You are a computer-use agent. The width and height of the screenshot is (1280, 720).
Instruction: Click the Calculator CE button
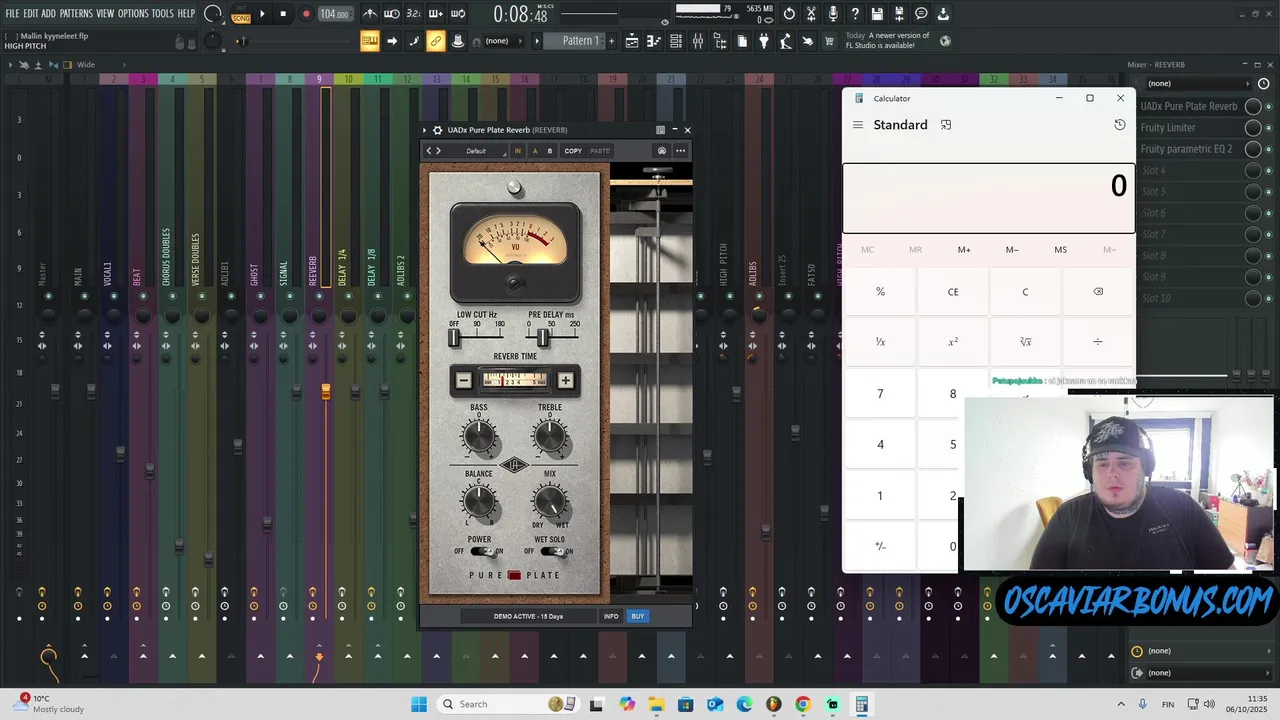point(953,292)
